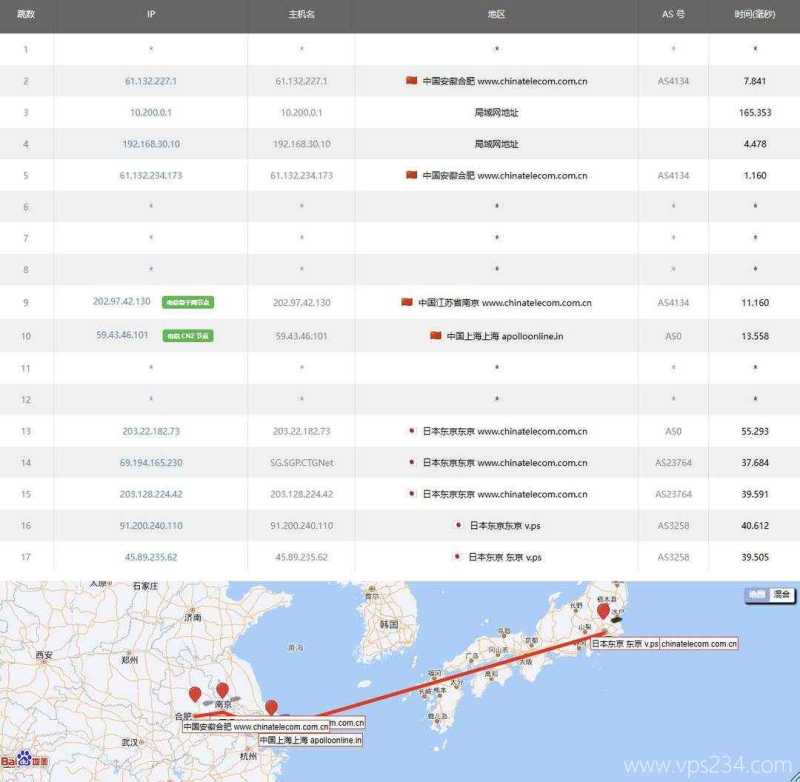Click the China flag icon on hop 2 row
800x782 pixels.
(411, 82)
